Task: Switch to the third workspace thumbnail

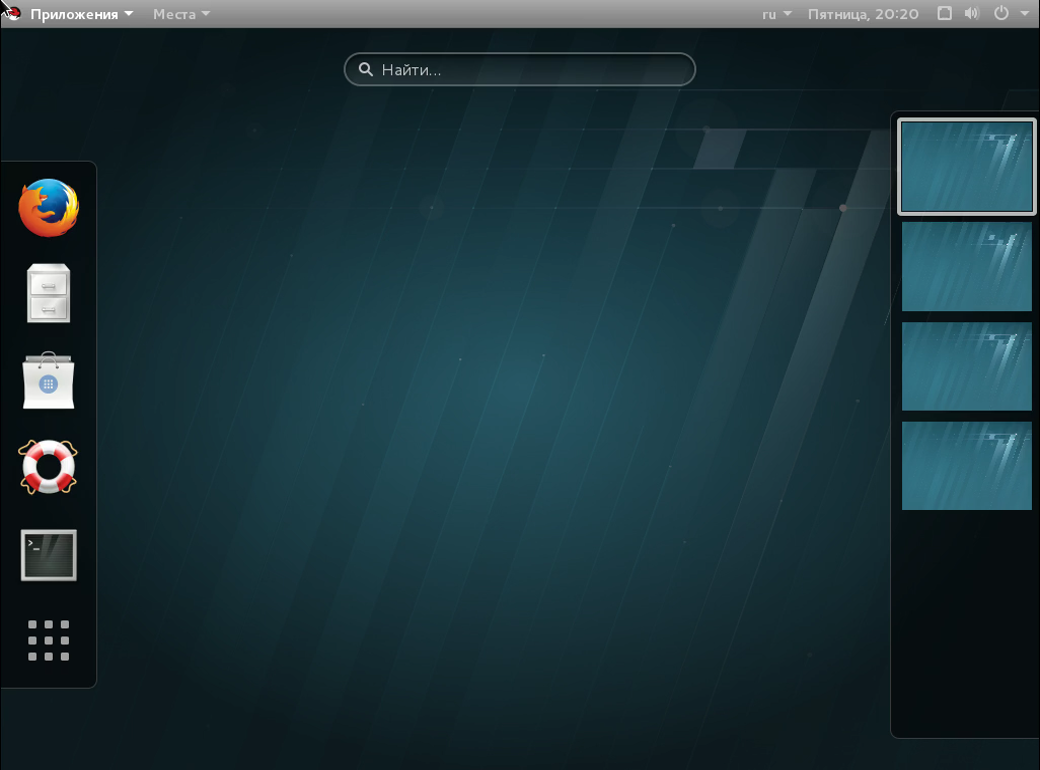Action: coord(966,366)
